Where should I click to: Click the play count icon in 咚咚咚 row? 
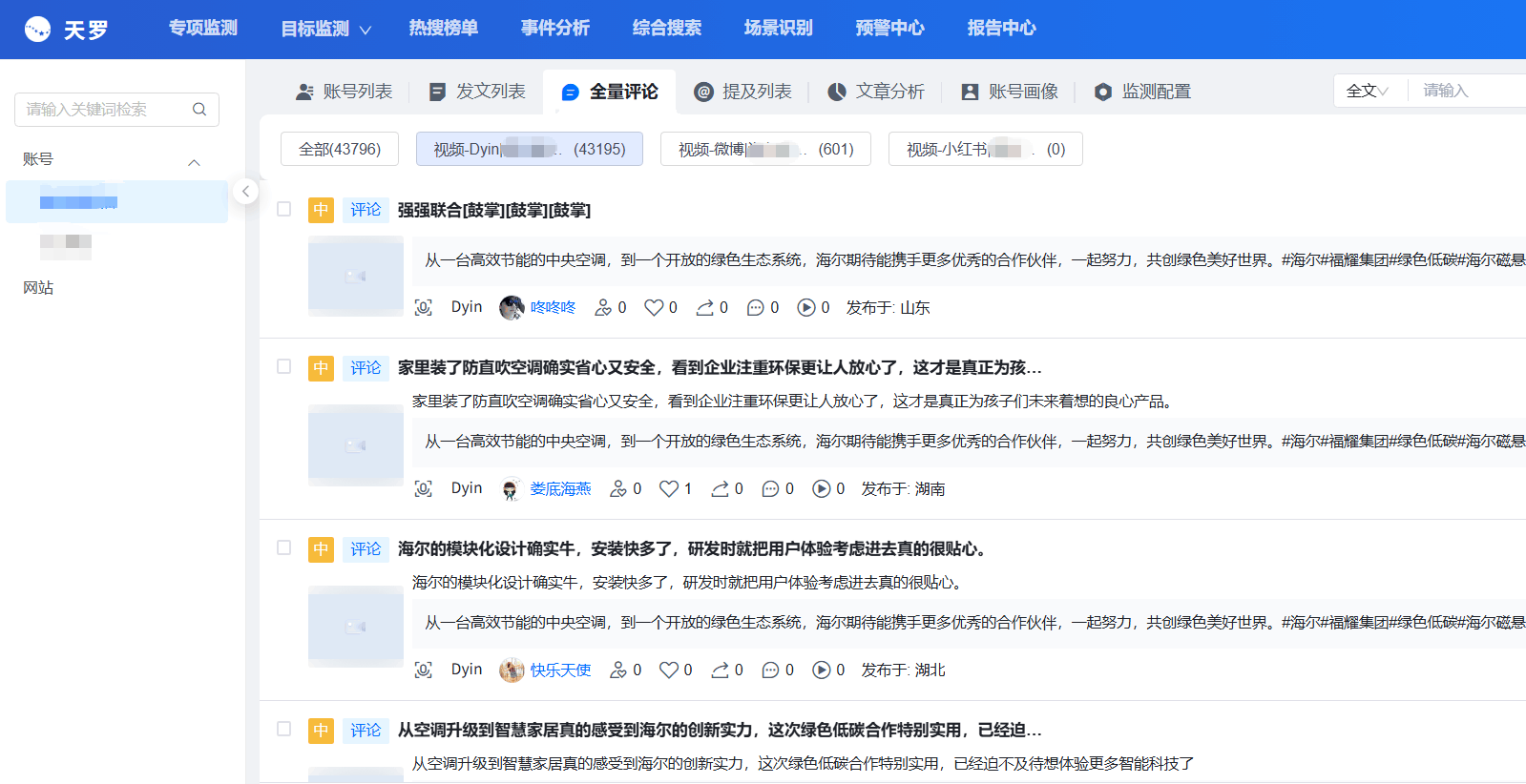click(806, 307)
